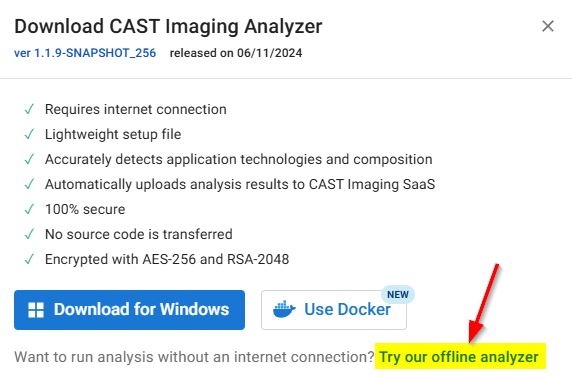572x378 pixels.
Task: Click the NEW badge on Docker button
Action: 398,294
